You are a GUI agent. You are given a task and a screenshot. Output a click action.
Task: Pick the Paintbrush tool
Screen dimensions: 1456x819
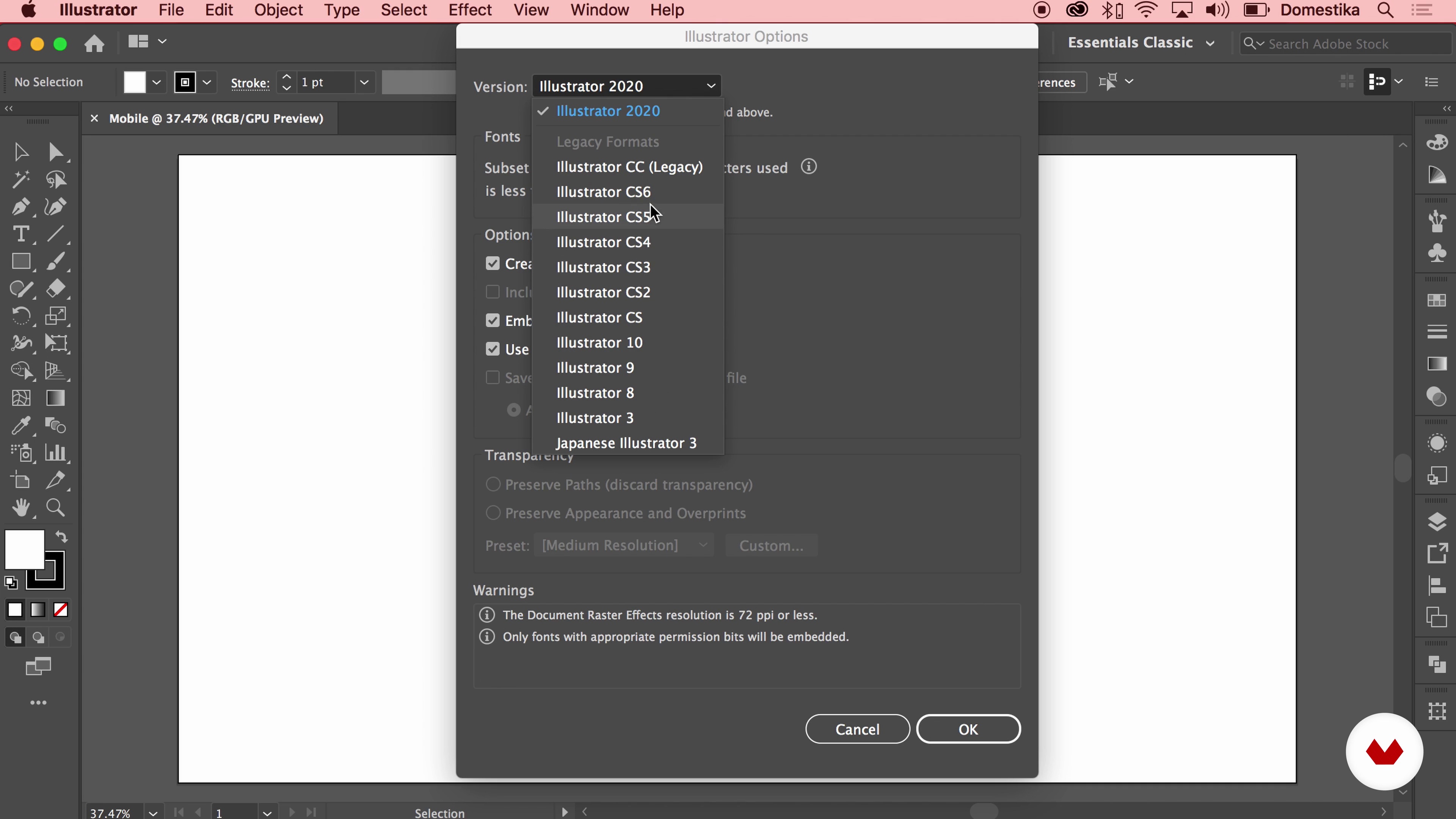pyautogui.click(x=55, y=261)
